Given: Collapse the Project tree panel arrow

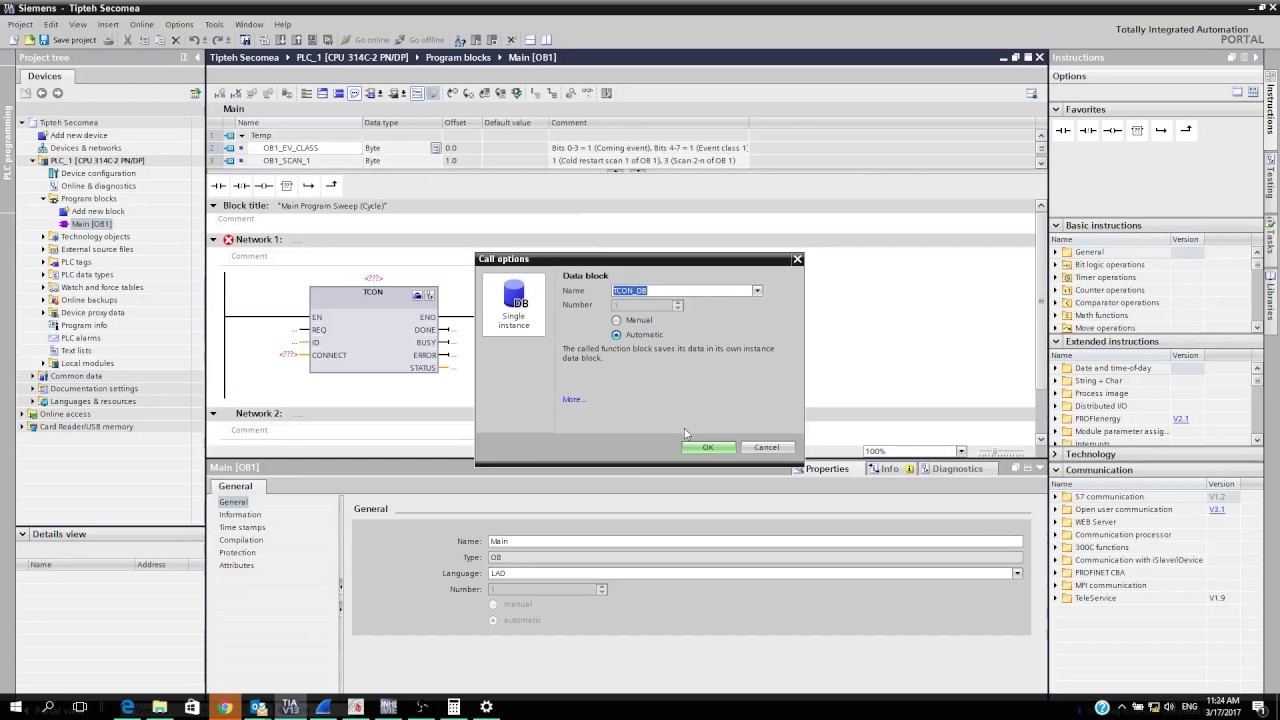Looking at the screenshot, I should pyautogui.click(x=197, y=57).
